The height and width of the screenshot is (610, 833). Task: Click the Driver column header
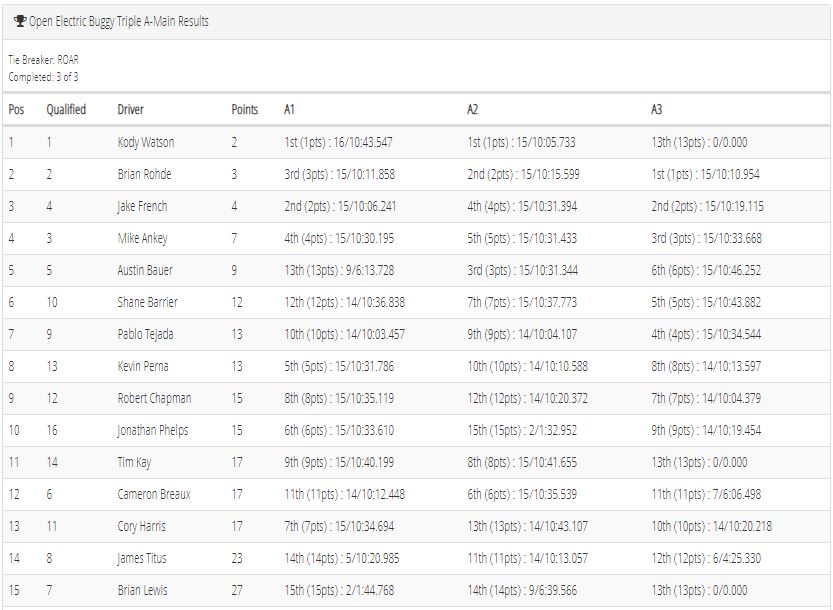(130, 109)
